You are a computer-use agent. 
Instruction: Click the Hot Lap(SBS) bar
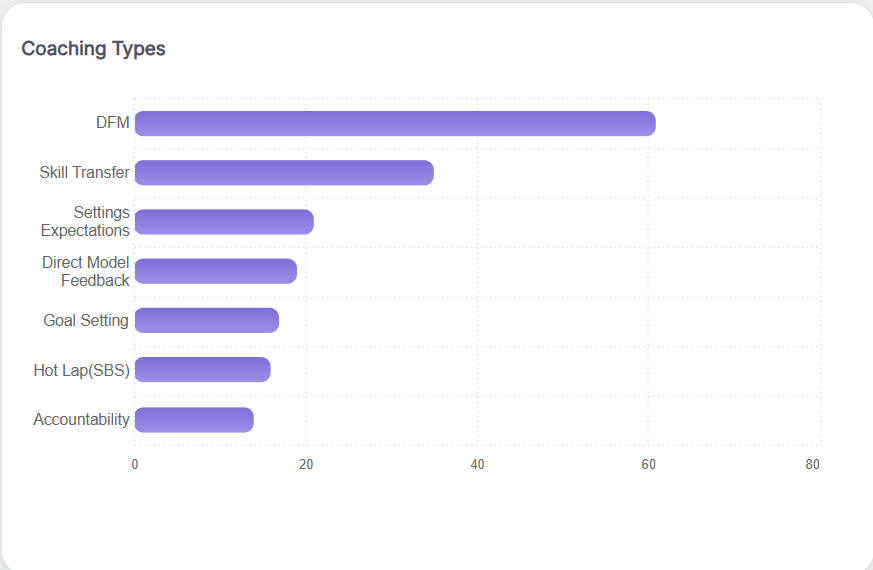(x=203, y=370)
